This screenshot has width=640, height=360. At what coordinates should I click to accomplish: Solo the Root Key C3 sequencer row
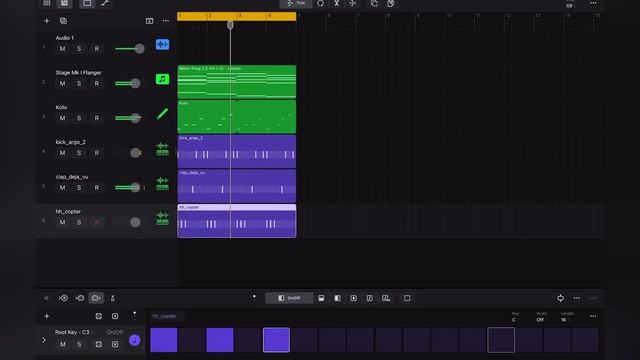click(x=79, y=344)
